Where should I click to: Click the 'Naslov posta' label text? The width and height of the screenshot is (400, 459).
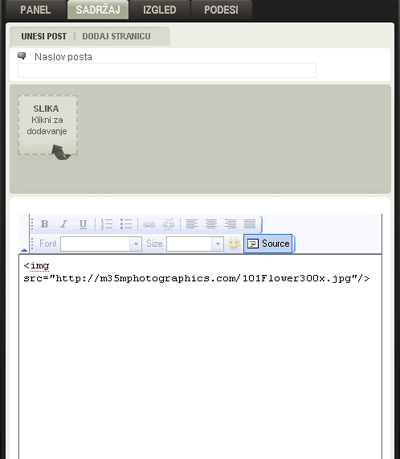[x=63, y=57]
